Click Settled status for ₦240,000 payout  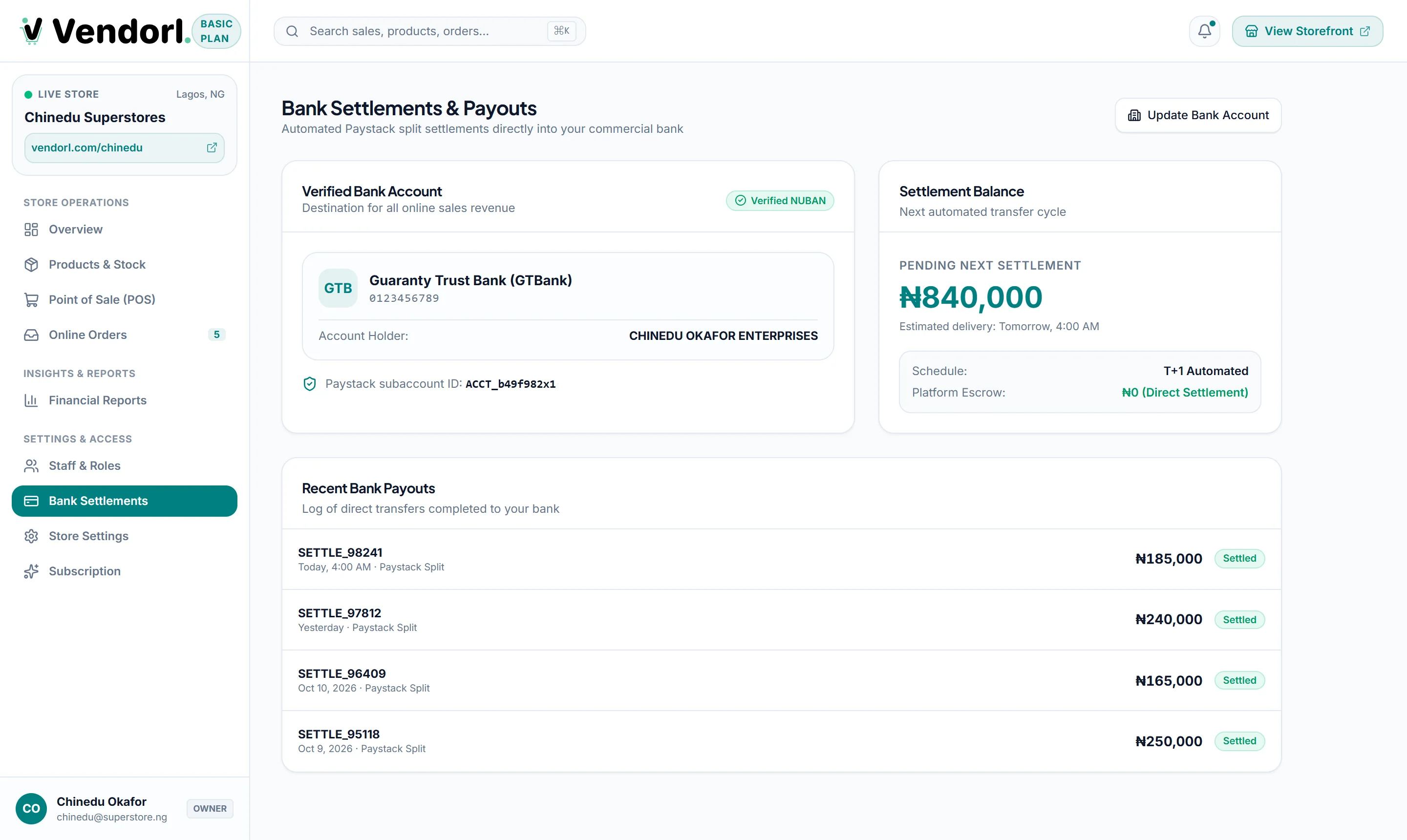click(1239, 620)
